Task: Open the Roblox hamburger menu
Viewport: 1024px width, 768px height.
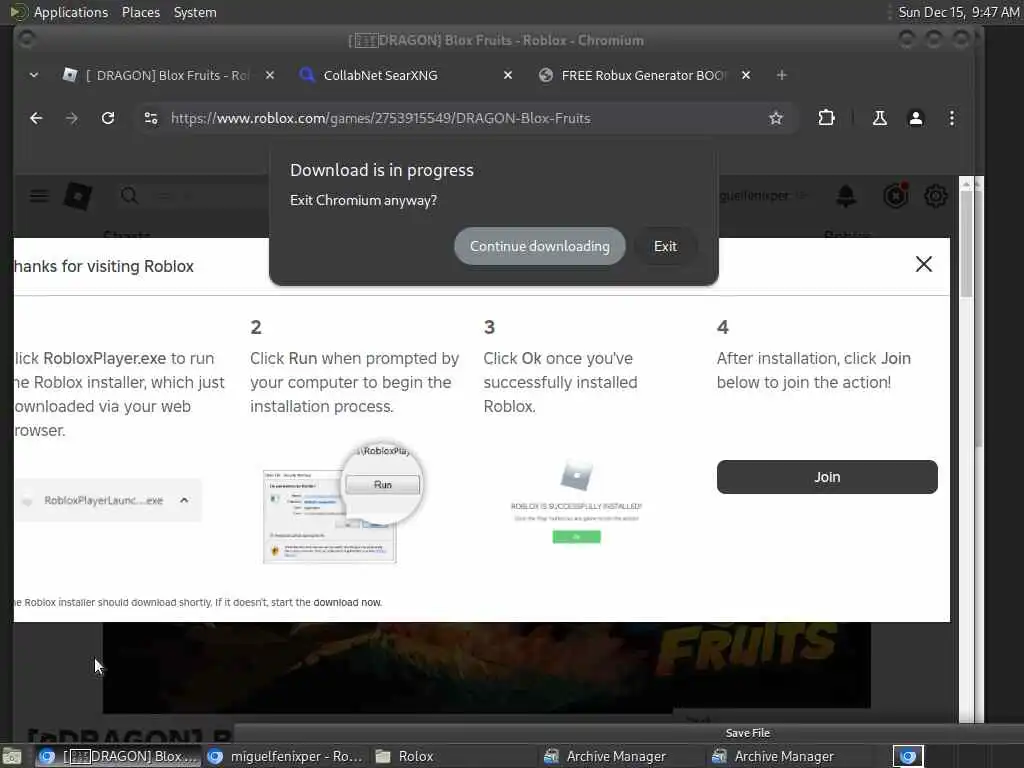Action: click(39, 196)
